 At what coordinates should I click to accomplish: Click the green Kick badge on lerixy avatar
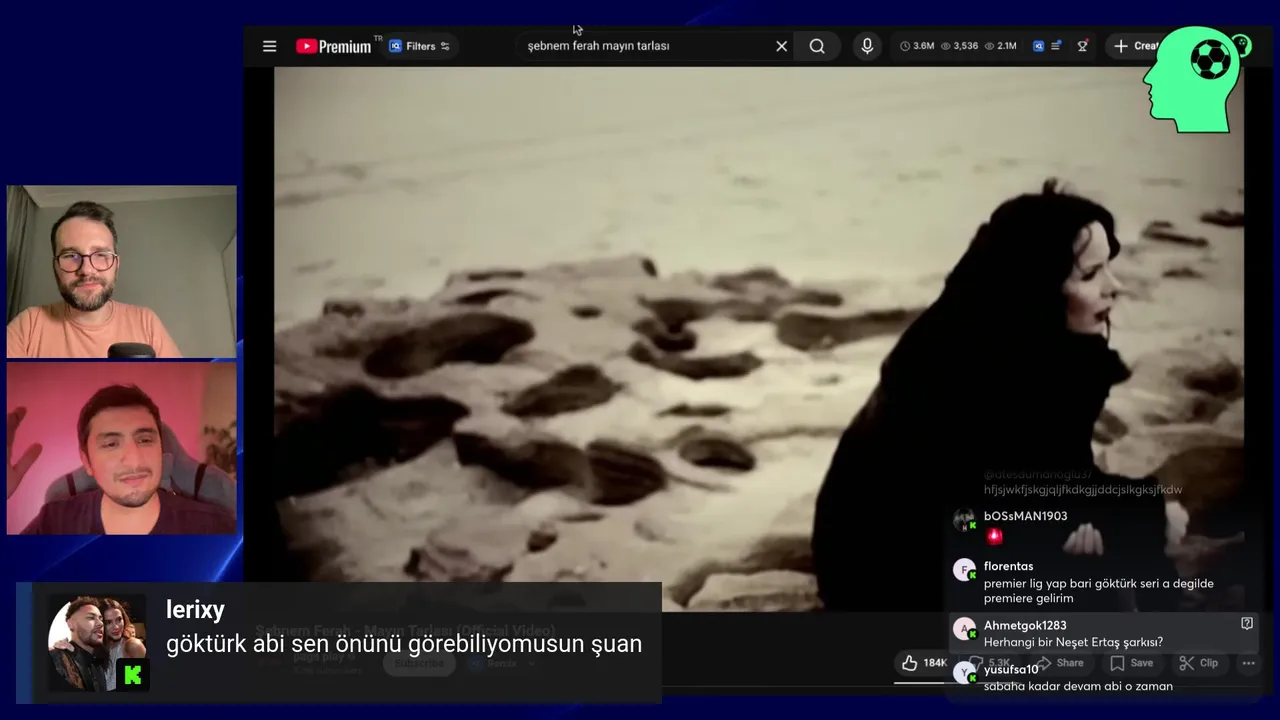[x=133, y=675]
